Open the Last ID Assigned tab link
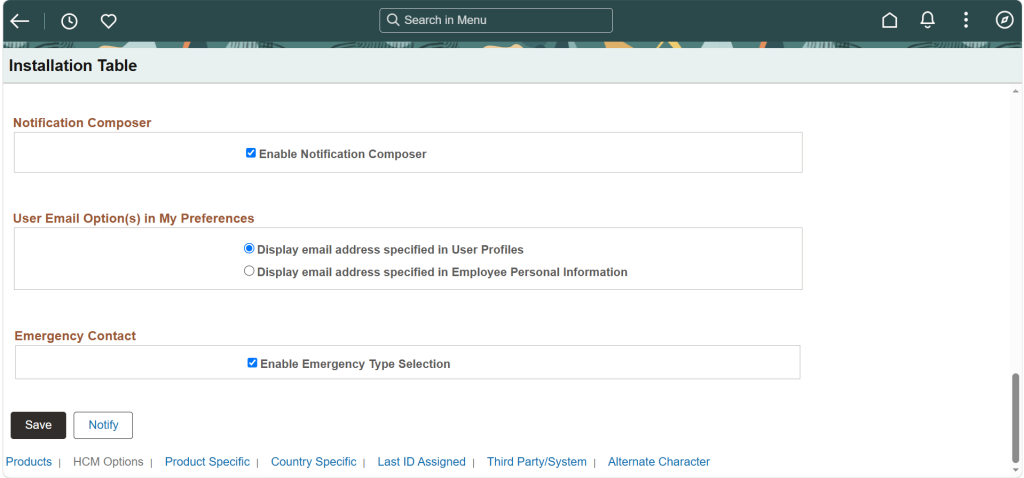This screenshot has width=1024, height=478. coord(421,462)
